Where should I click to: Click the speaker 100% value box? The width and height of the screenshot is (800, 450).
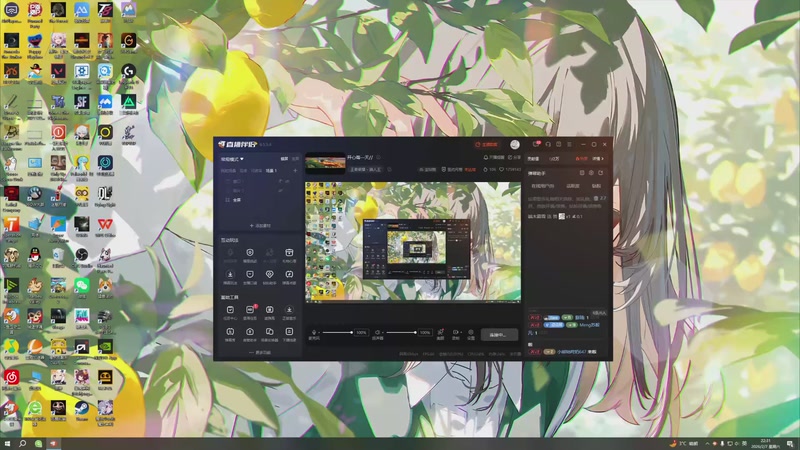coord(425,333)
